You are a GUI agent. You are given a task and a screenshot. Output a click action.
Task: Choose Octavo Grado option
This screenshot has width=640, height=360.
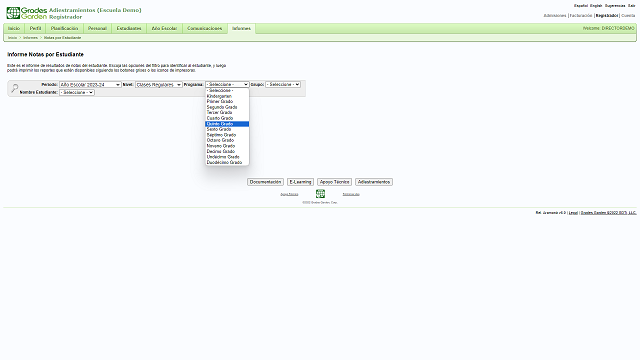[227, 140]
